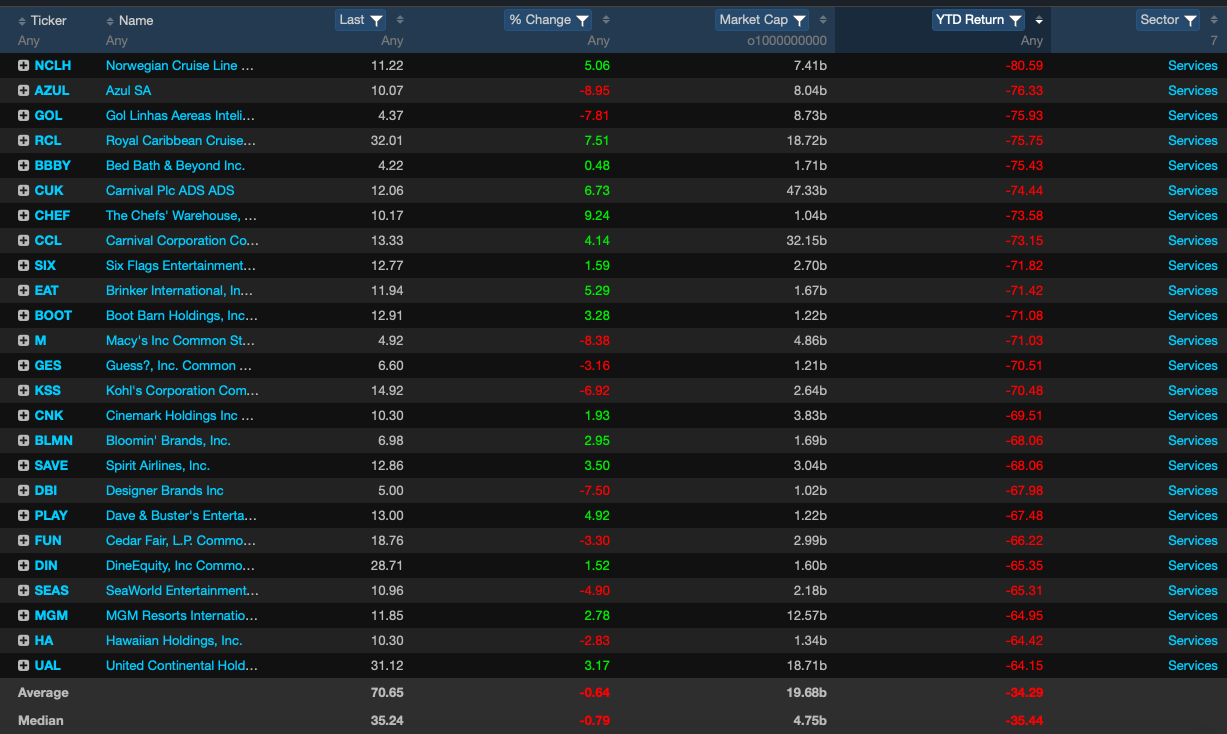Expand the NCLH row plus icon

pyautogui.click(x=23, y=65)
